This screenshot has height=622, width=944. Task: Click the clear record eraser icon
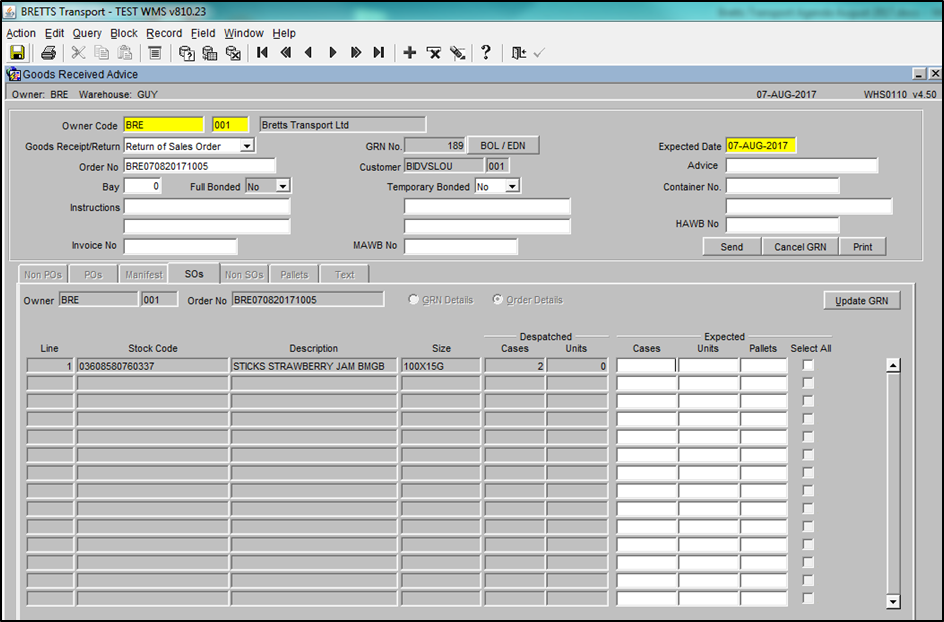point(458,53)
